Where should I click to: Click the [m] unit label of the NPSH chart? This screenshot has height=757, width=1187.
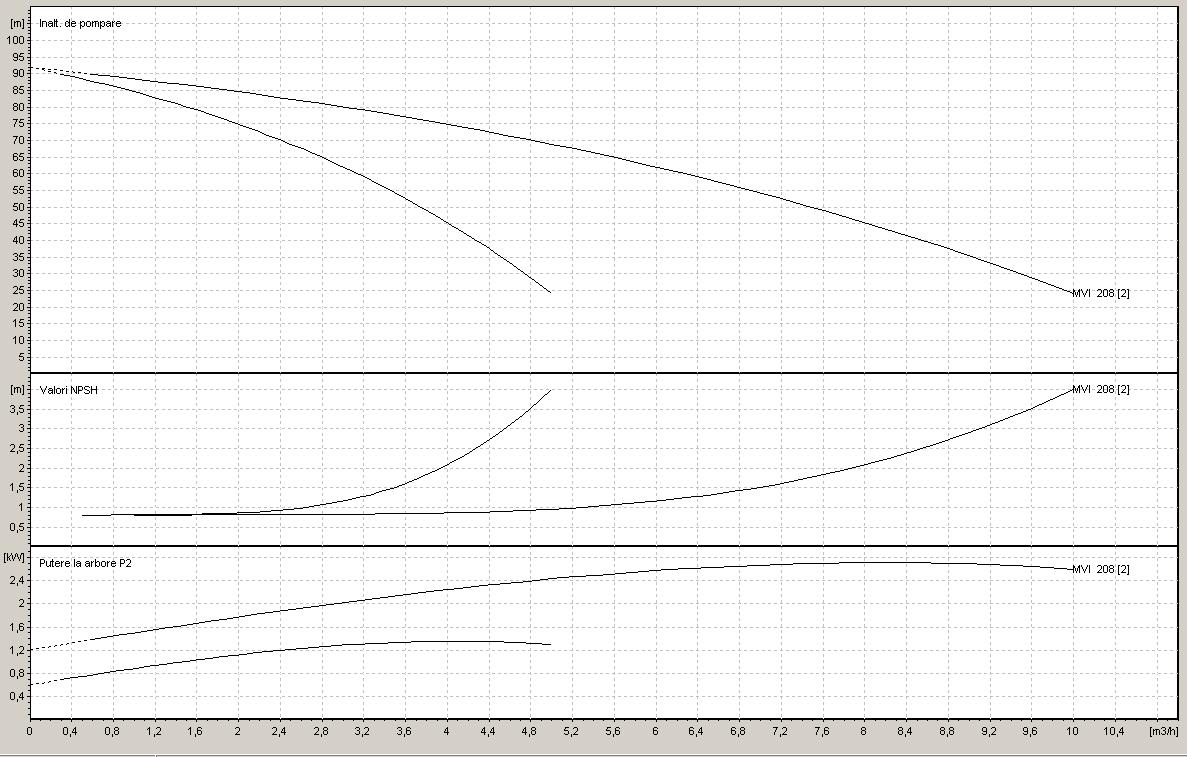[17, 389]
